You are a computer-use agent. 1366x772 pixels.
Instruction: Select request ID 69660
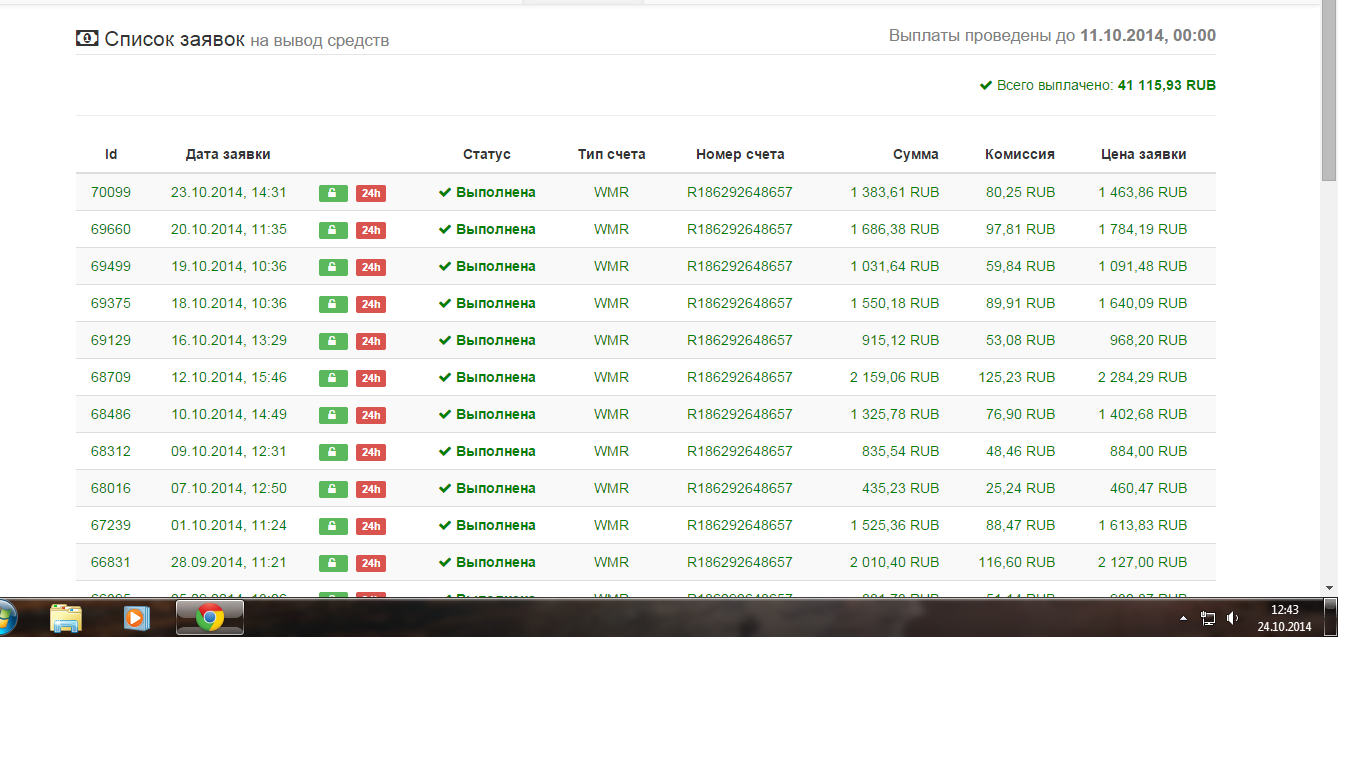(x=111, y=229)
